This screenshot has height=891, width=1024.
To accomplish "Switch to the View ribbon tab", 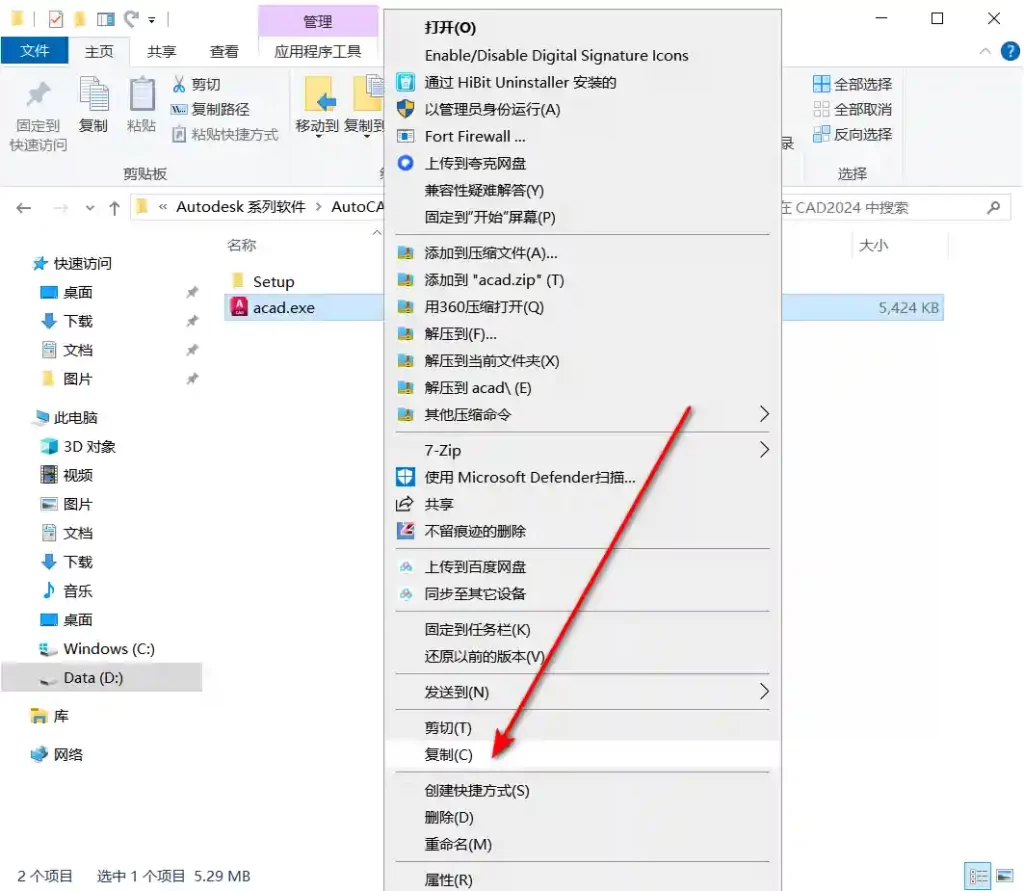I will [x=224, y=52].
